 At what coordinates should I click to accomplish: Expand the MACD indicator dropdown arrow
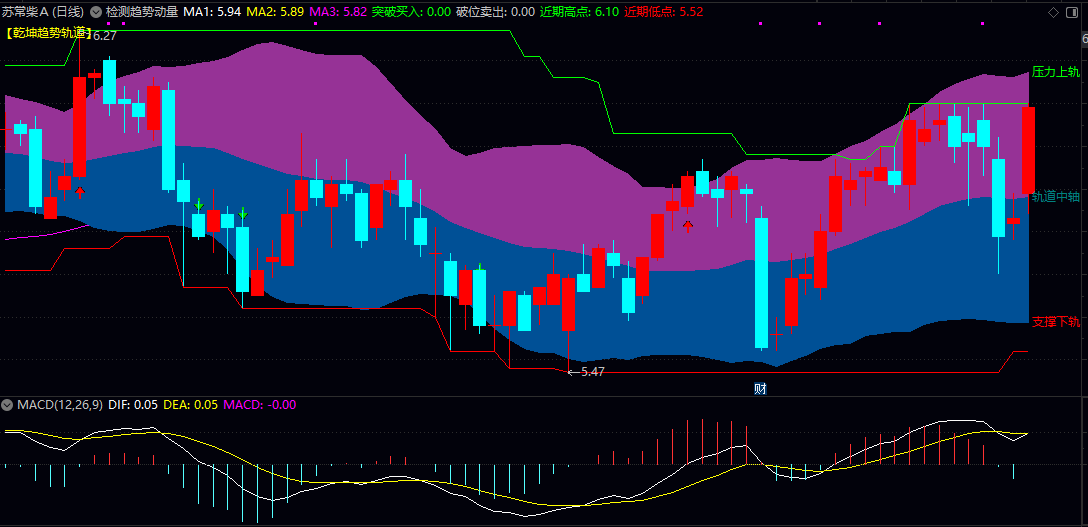tap(8, 404)
